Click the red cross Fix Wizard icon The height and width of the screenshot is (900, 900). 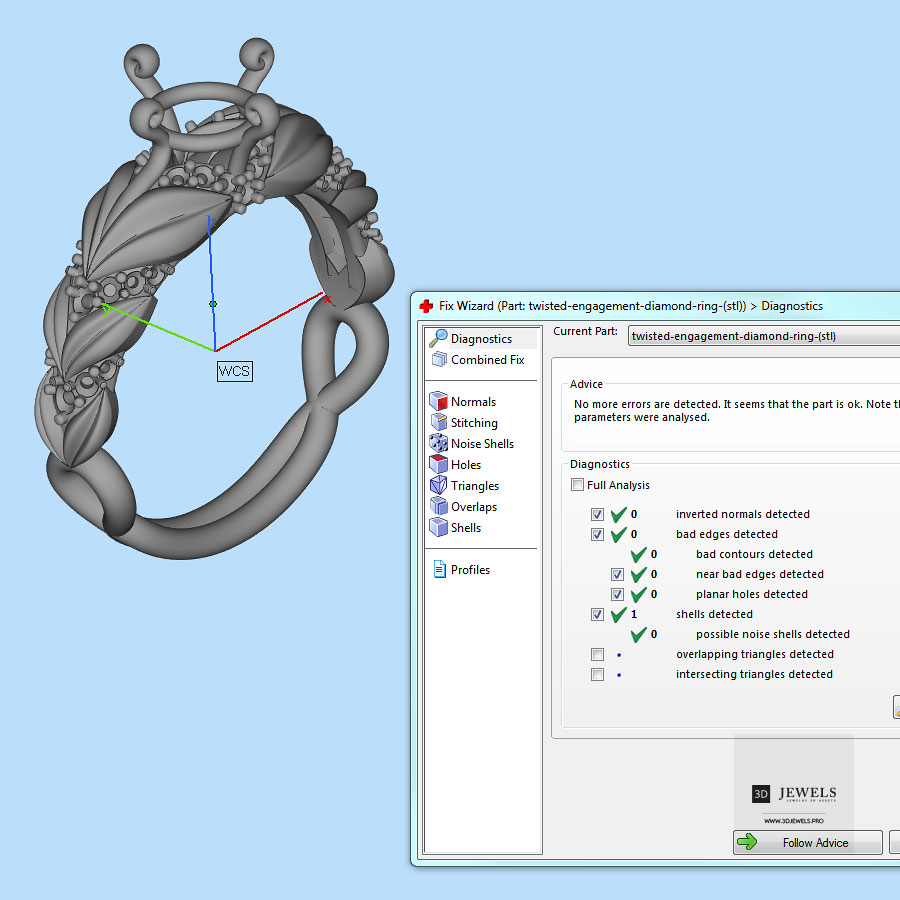pyautogui.click(x=426, y=306)
